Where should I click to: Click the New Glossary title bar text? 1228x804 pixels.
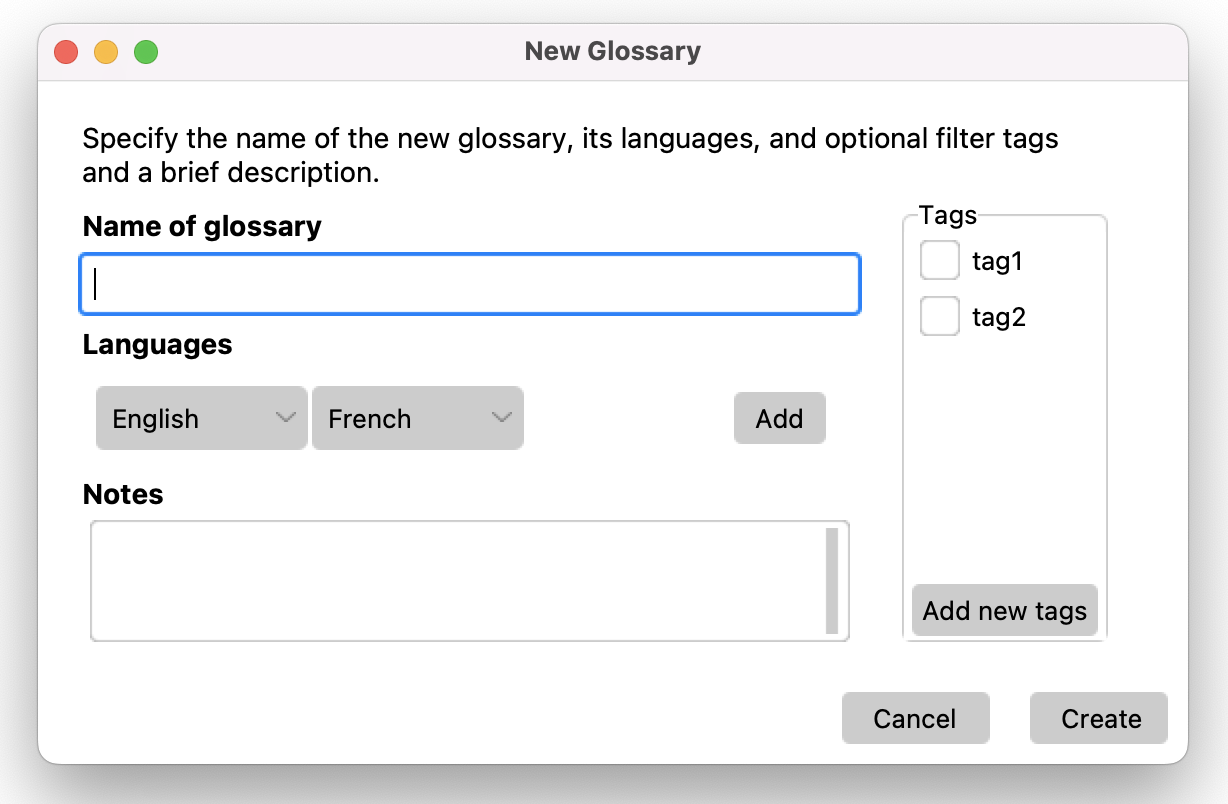tap(612, 51)
